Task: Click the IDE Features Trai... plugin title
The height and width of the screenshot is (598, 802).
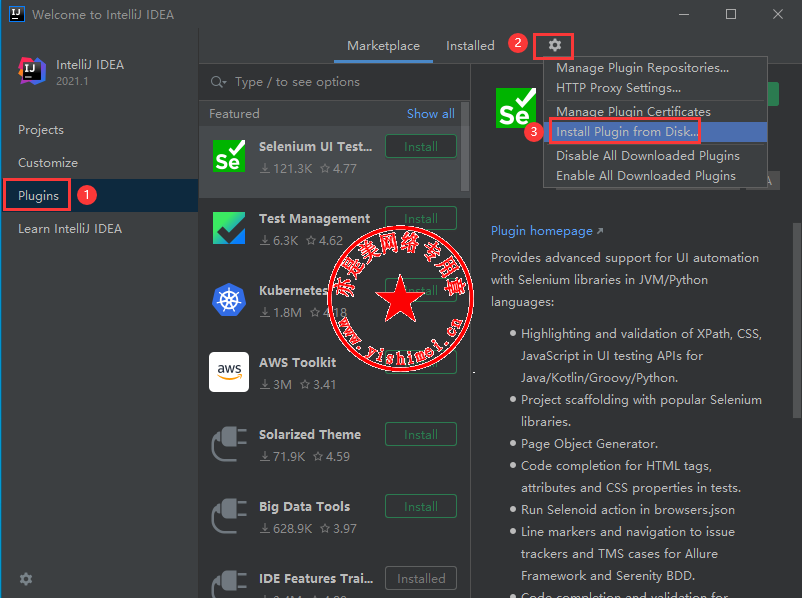Action: tap(316, 579)
